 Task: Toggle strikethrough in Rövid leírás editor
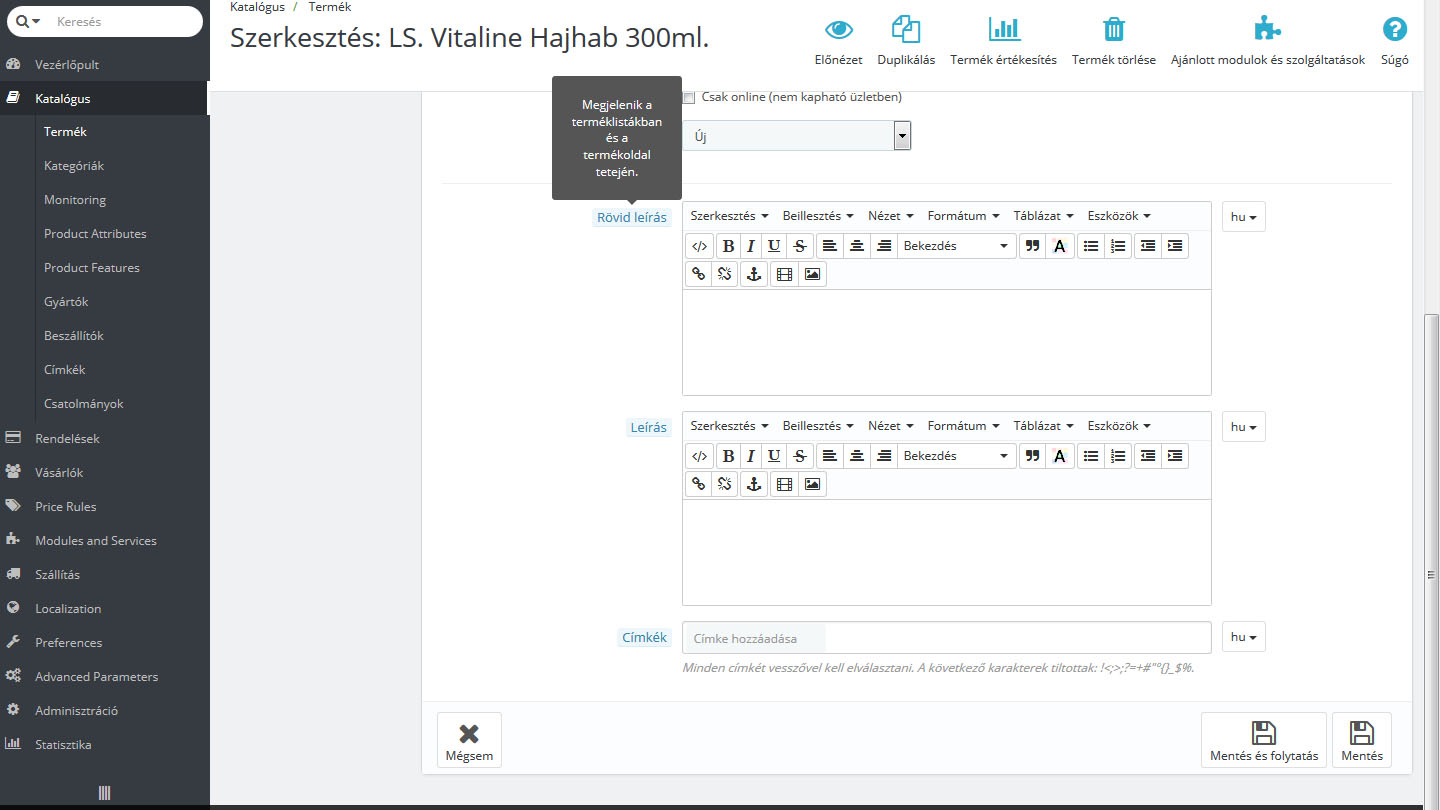coord(799,246)
